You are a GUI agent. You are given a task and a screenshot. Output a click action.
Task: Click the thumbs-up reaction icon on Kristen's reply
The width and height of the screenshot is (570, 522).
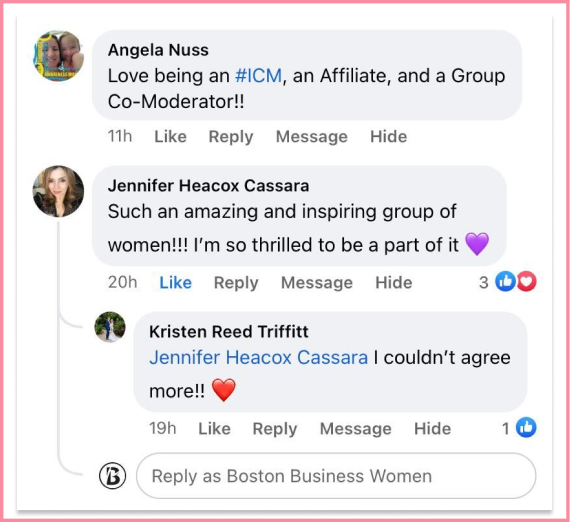526,427
